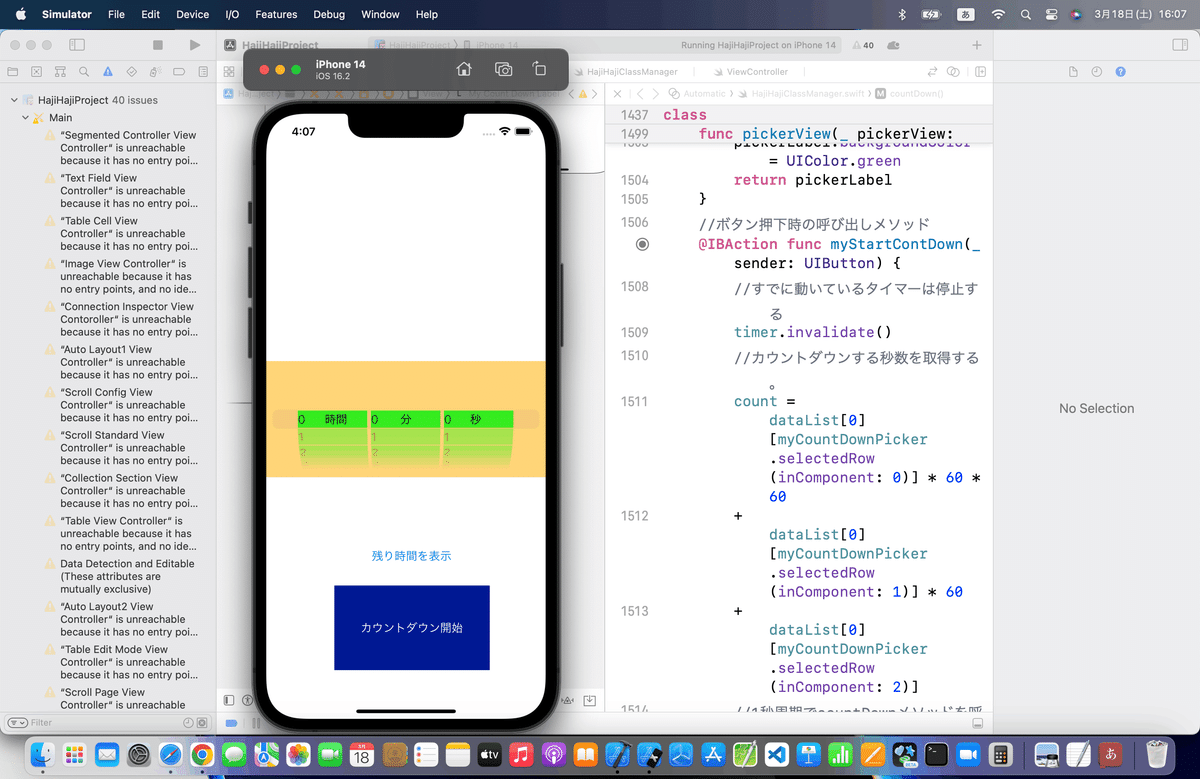This screenshot has width=1200, height=779.
Task: Open the issue navigator warning icon
Action: pyautogui.click(x=108, y=72)
